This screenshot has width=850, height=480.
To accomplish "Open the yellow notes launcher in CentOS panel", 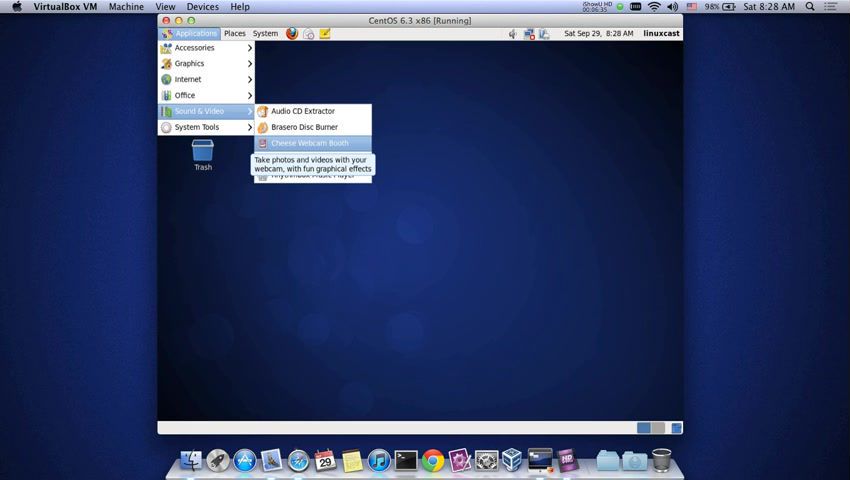I will tap(325, 34).
